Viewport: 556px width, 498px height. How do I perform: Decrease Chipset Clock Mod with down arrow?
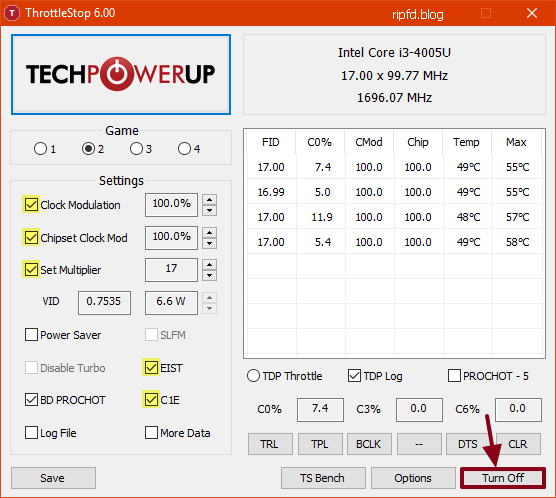coord(210,243)
